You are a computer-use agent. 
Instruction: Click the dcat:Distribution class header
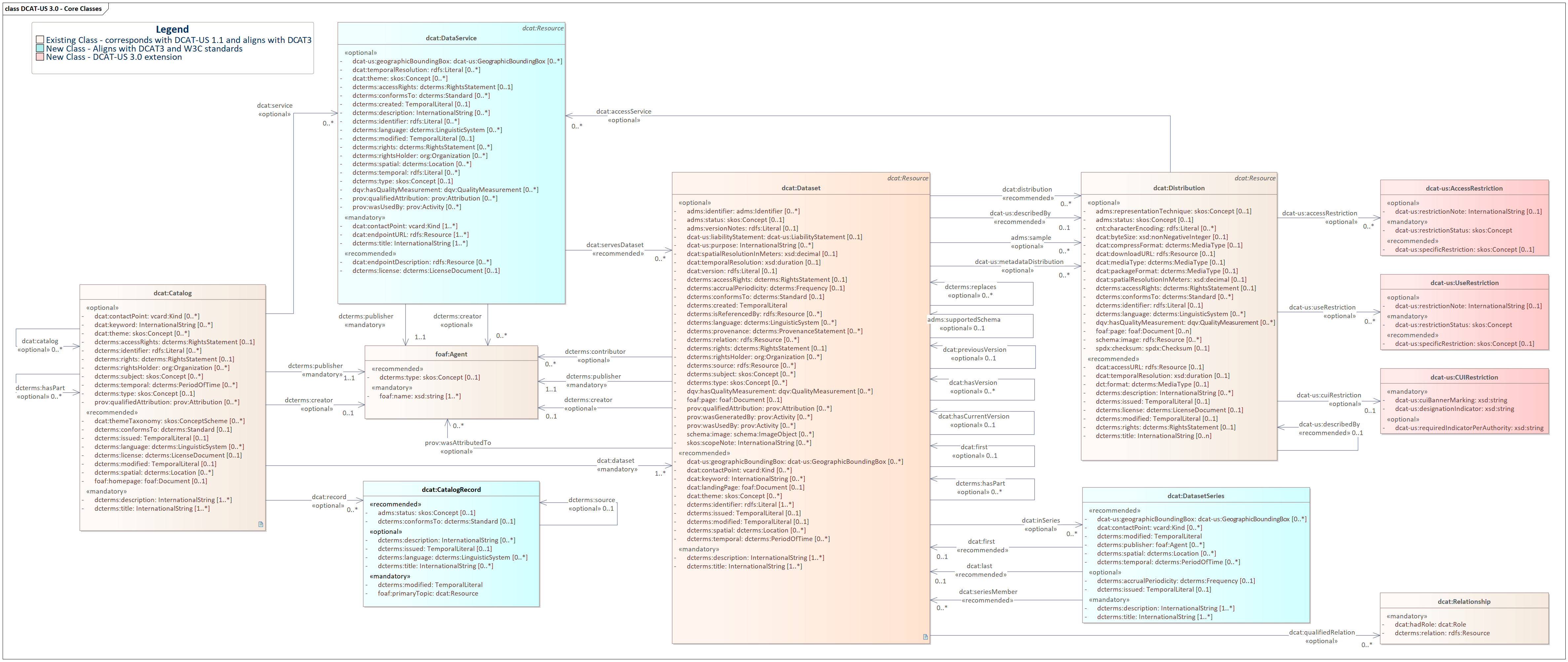coord(1180,187)
